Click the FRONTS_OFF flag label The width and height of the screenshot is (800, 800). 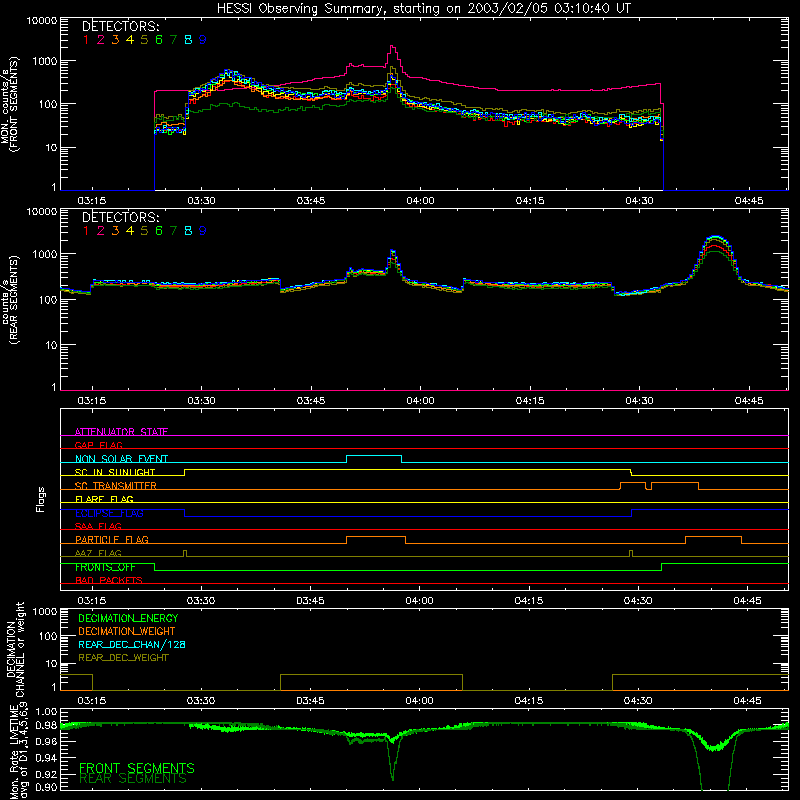[x=105, y=567]
